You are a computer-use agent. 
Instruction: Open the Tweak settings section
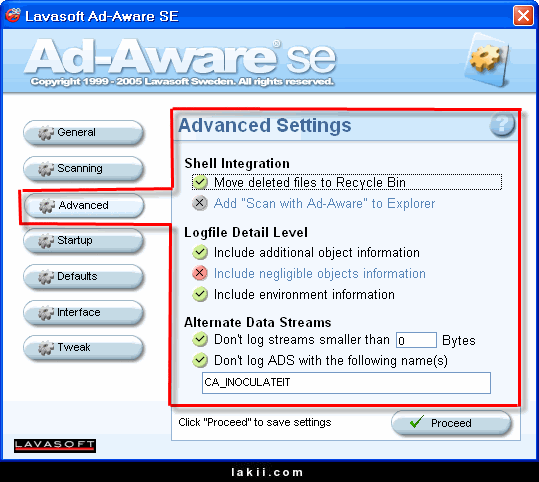[x=83, y=348]
